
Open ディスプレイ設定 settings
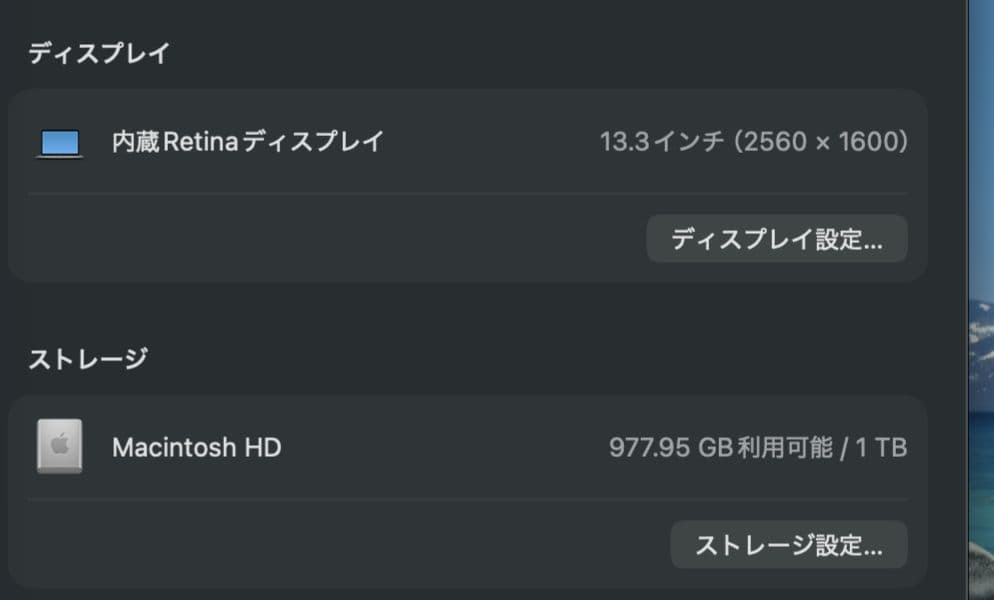pos(777,239)
